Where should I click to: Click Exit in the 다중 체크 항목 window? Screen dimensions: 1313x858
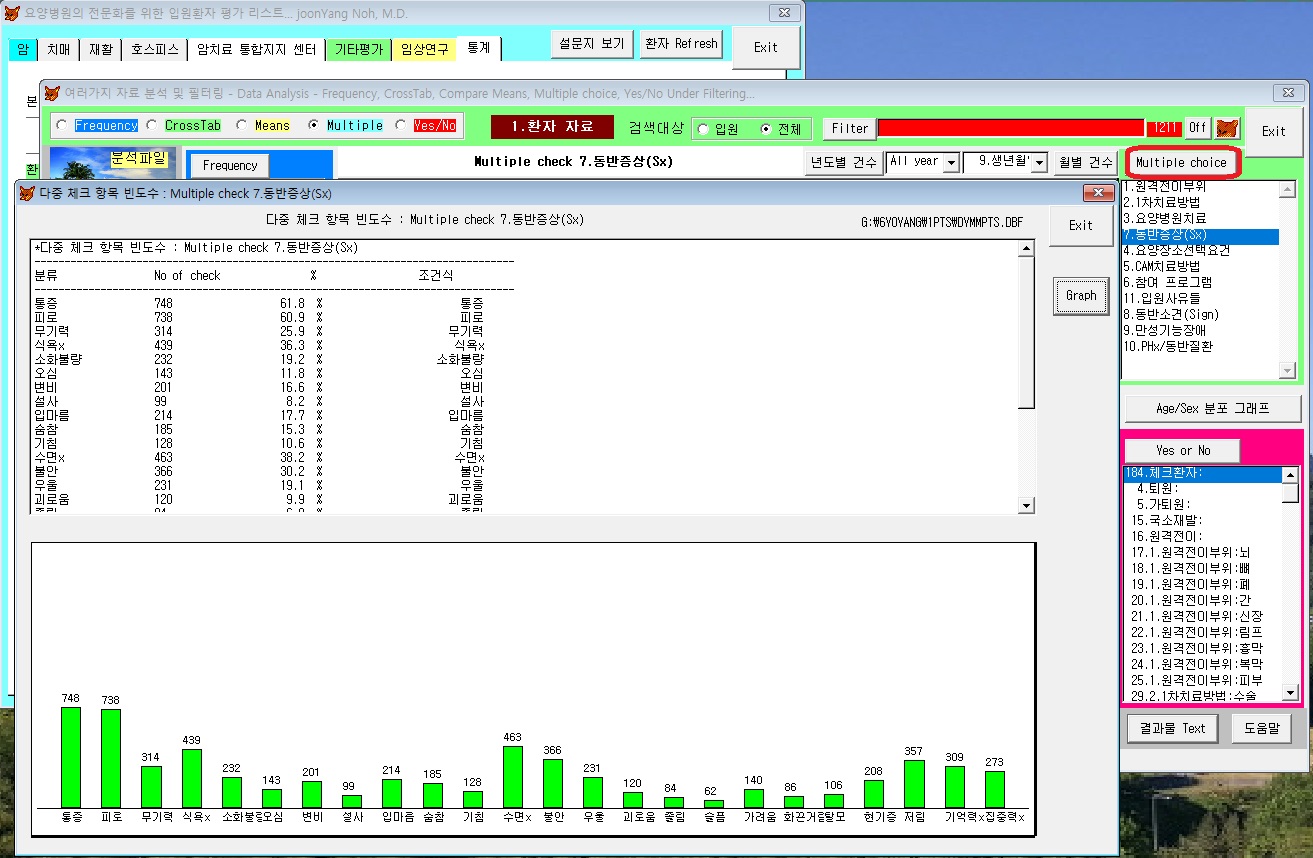pos(1081,225)
